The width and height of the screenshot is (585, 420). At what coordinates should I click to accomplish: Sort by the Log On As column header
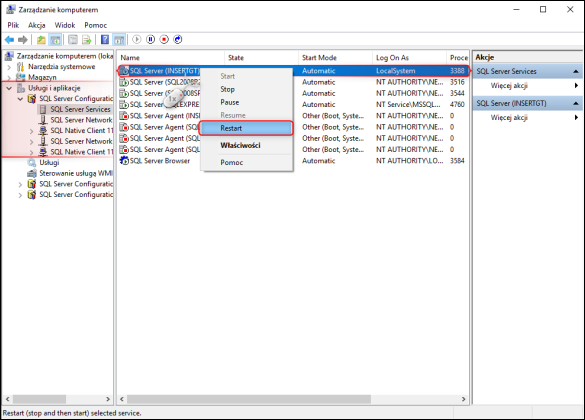coord(409,58)
